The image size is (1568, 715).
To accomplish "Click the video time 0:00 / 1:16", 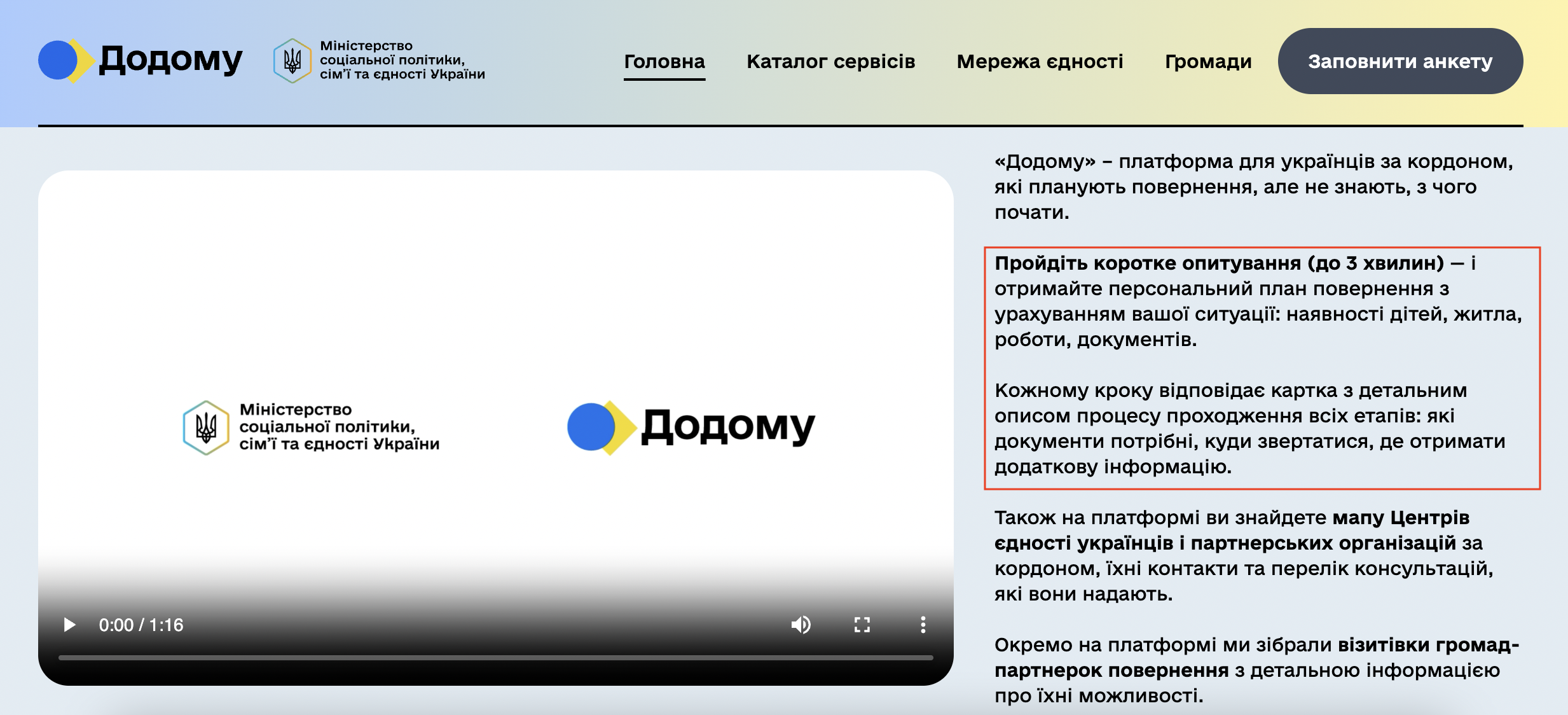I will click(141, 625).
